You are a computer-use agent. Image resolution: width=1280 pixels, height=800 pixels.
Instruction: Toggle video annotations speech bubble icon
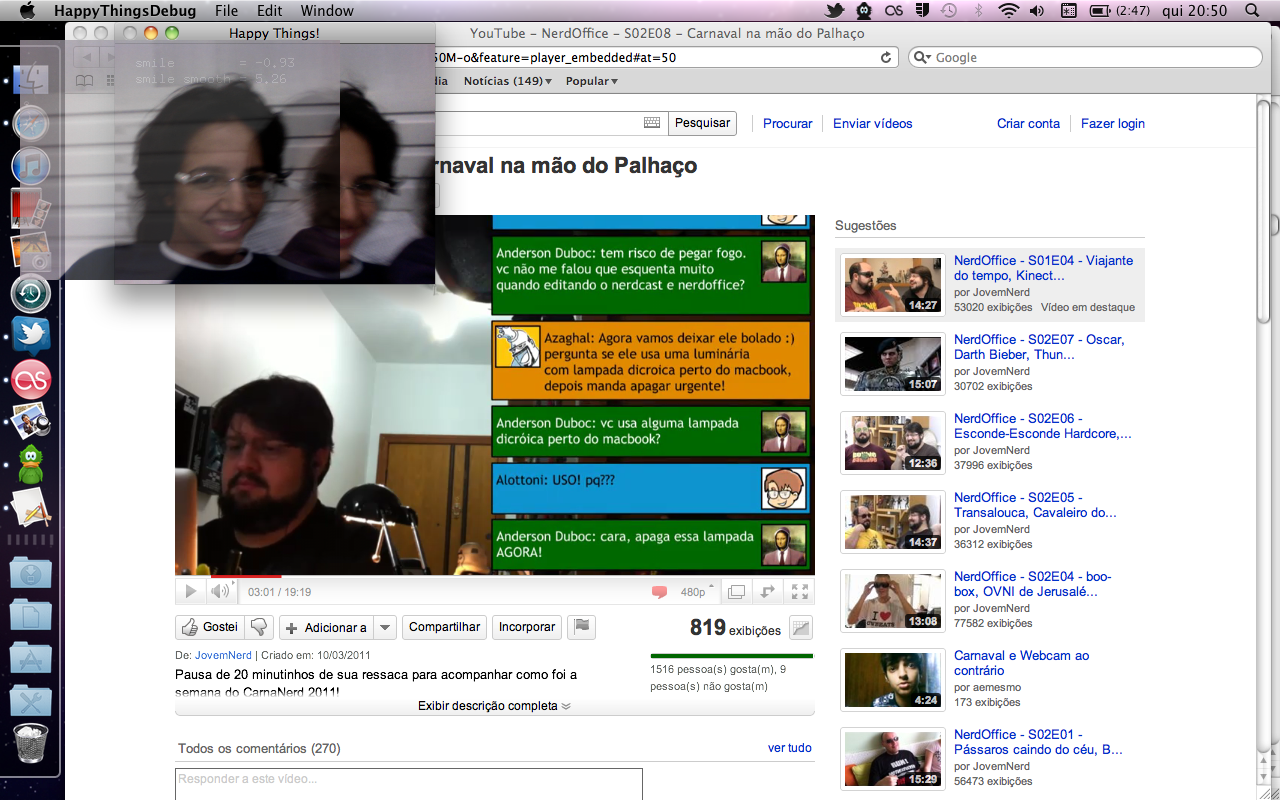click(x=659, y=592)
